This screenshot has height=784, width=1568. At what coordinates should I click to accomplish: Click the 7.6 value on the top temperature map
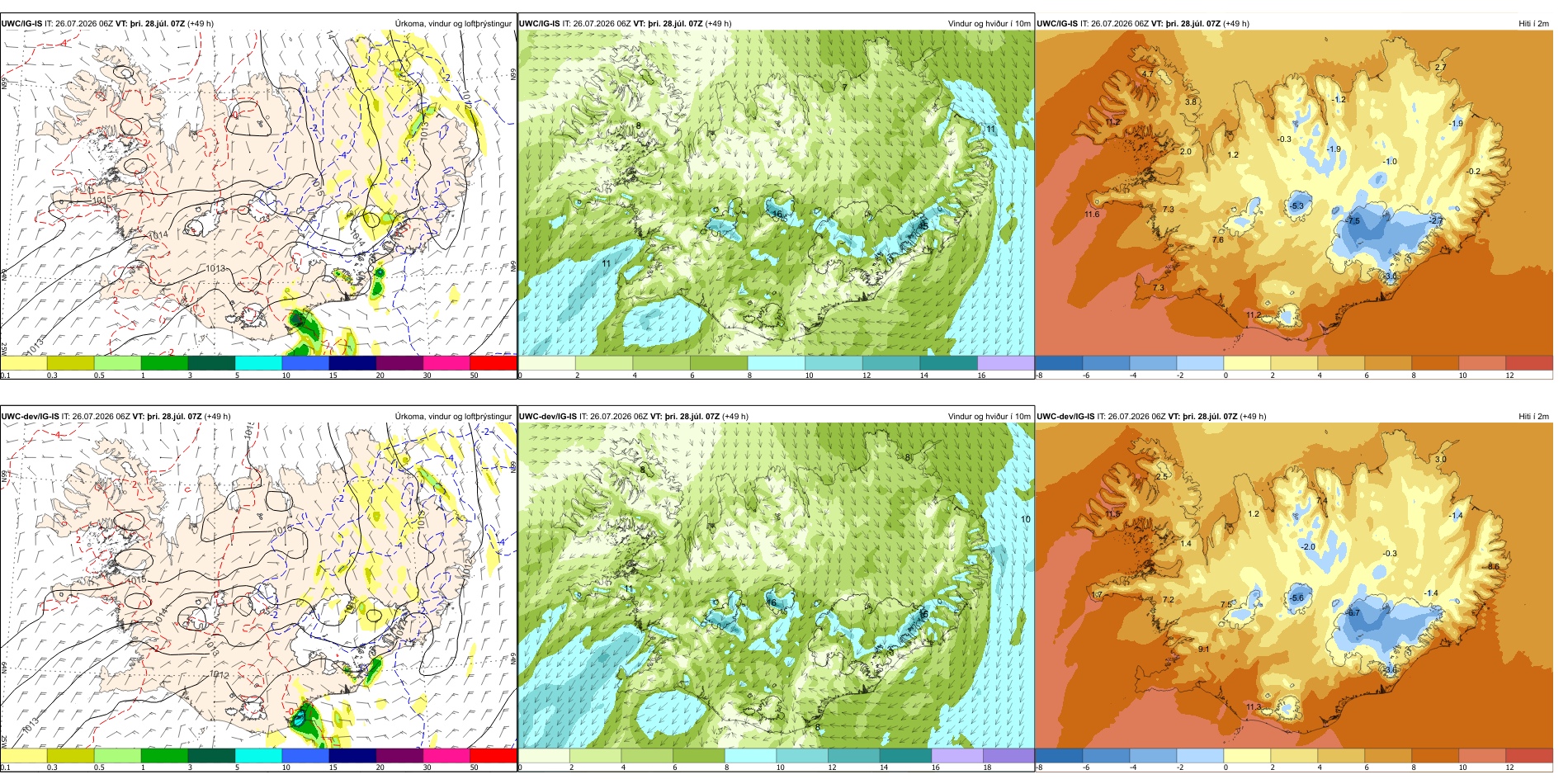click(1218, 240)
